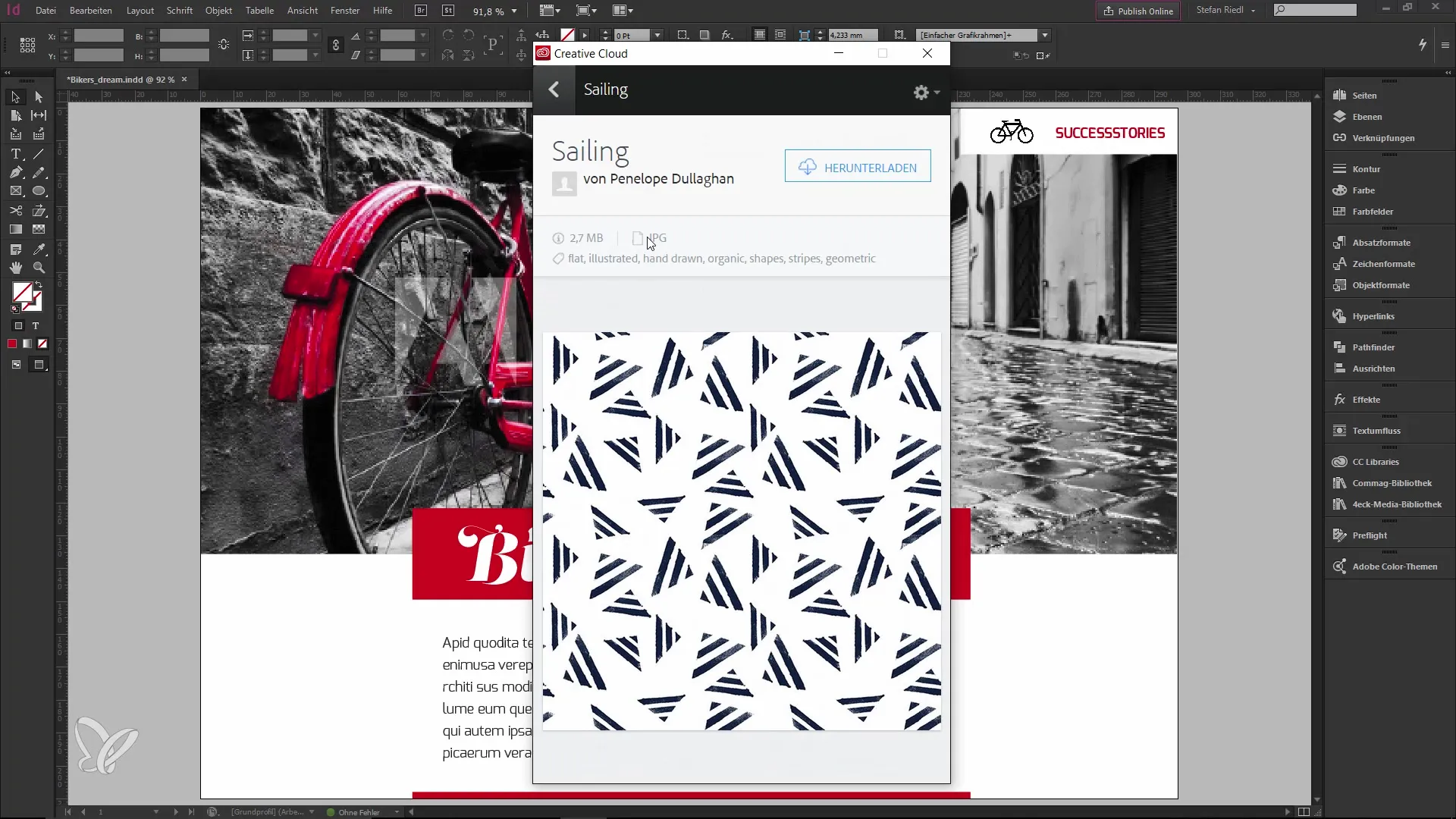Select the Hand tool
The height and width of the screenshot is (819, 1456).
tap(15, 268)
